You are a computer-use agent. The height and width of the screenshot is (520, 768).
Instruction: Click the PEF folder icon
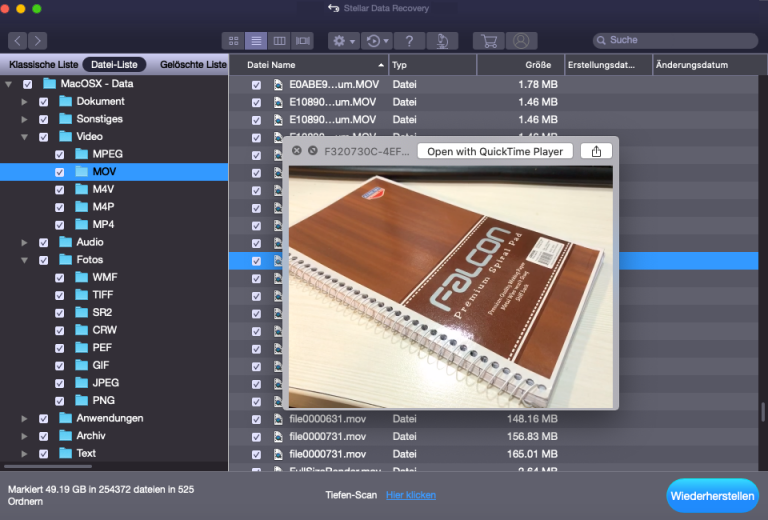[81, 347]
